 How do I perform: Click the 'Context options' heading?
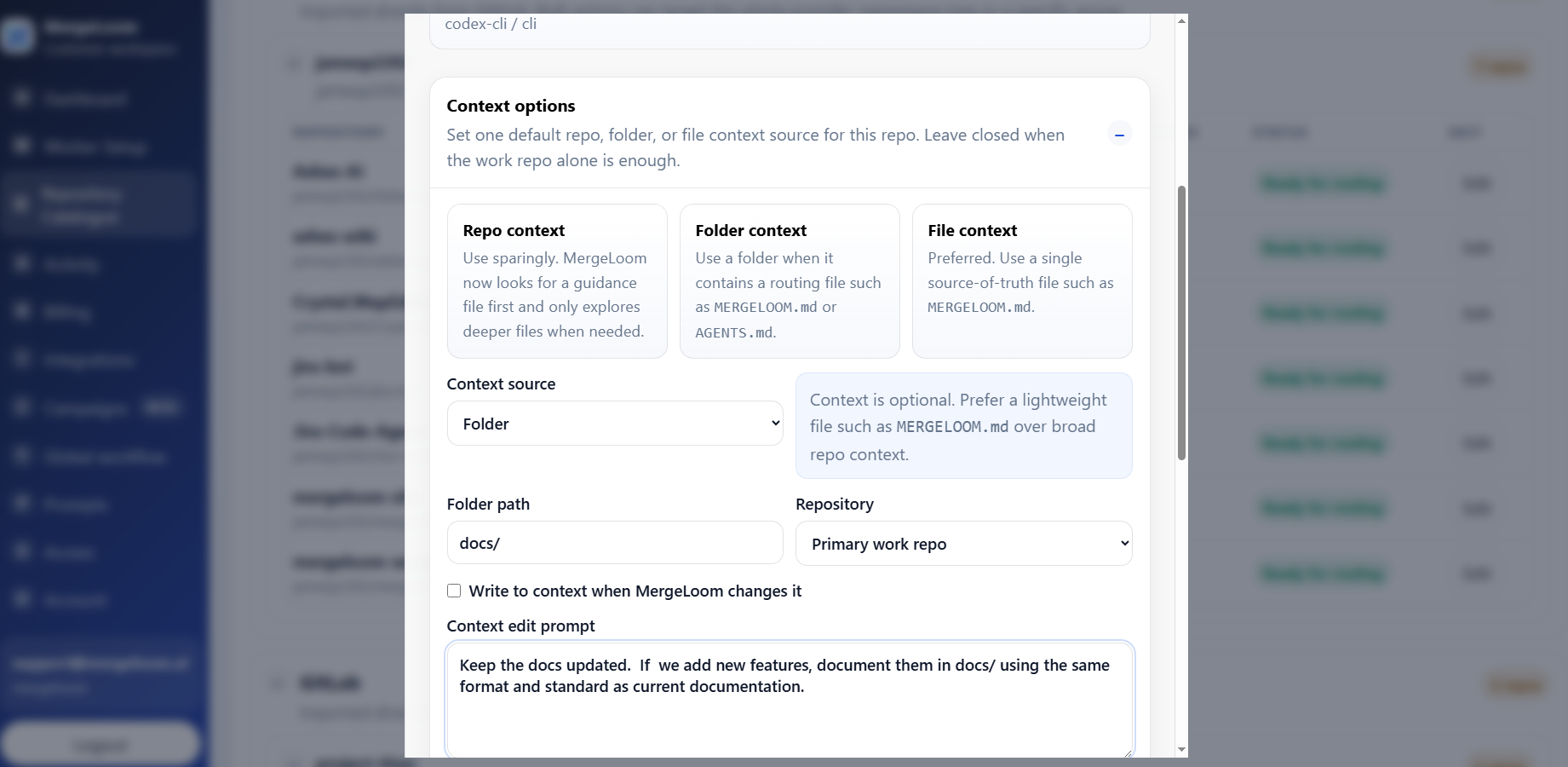[511, 106]
